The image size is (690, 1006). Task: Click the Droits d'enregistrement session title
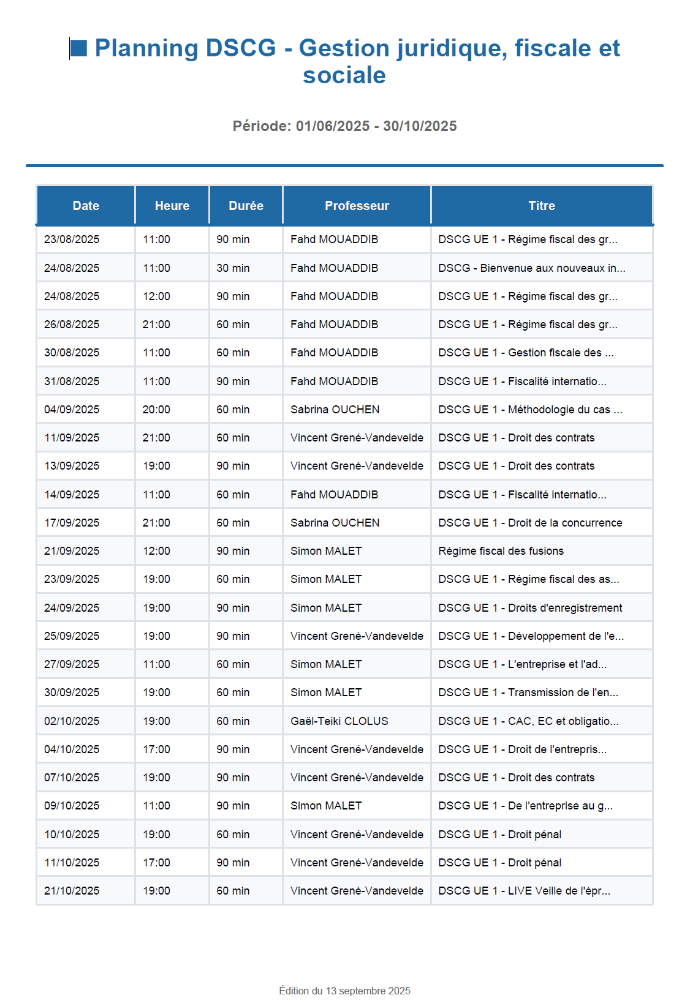[x=530, y=608]
